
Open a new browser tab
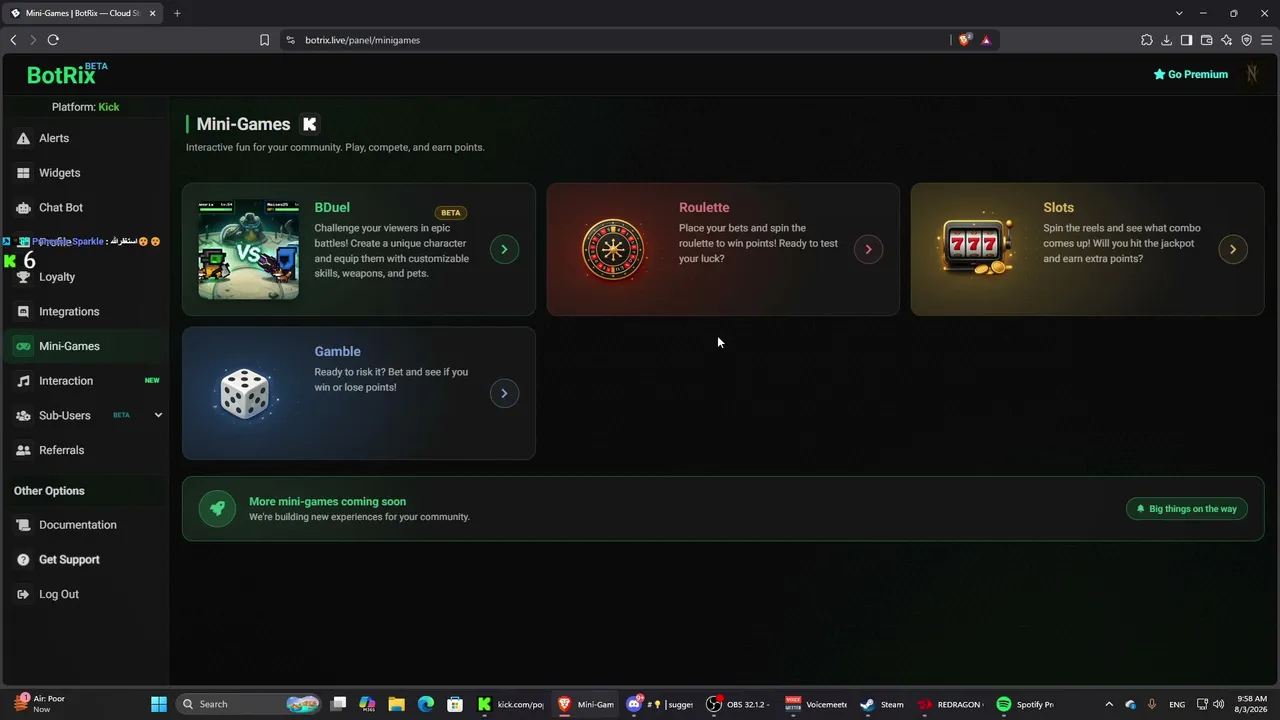[x=177, y=13]
